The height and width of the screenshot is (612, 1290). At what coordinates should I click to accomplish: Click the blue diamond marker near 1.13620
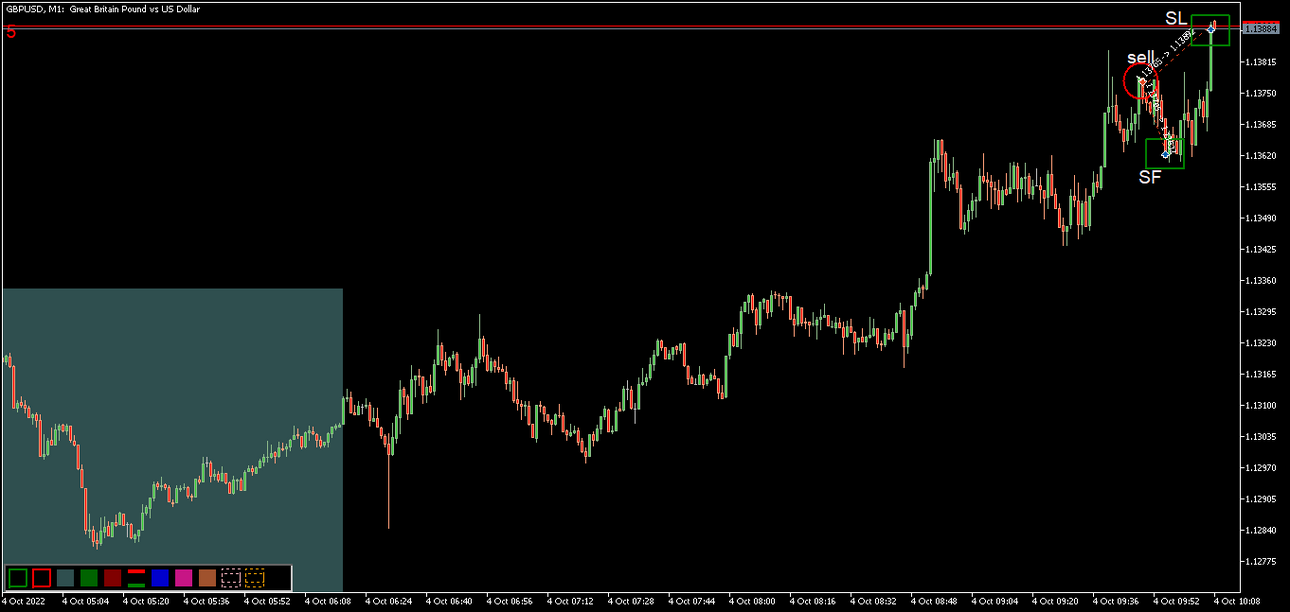point(1165,155)
